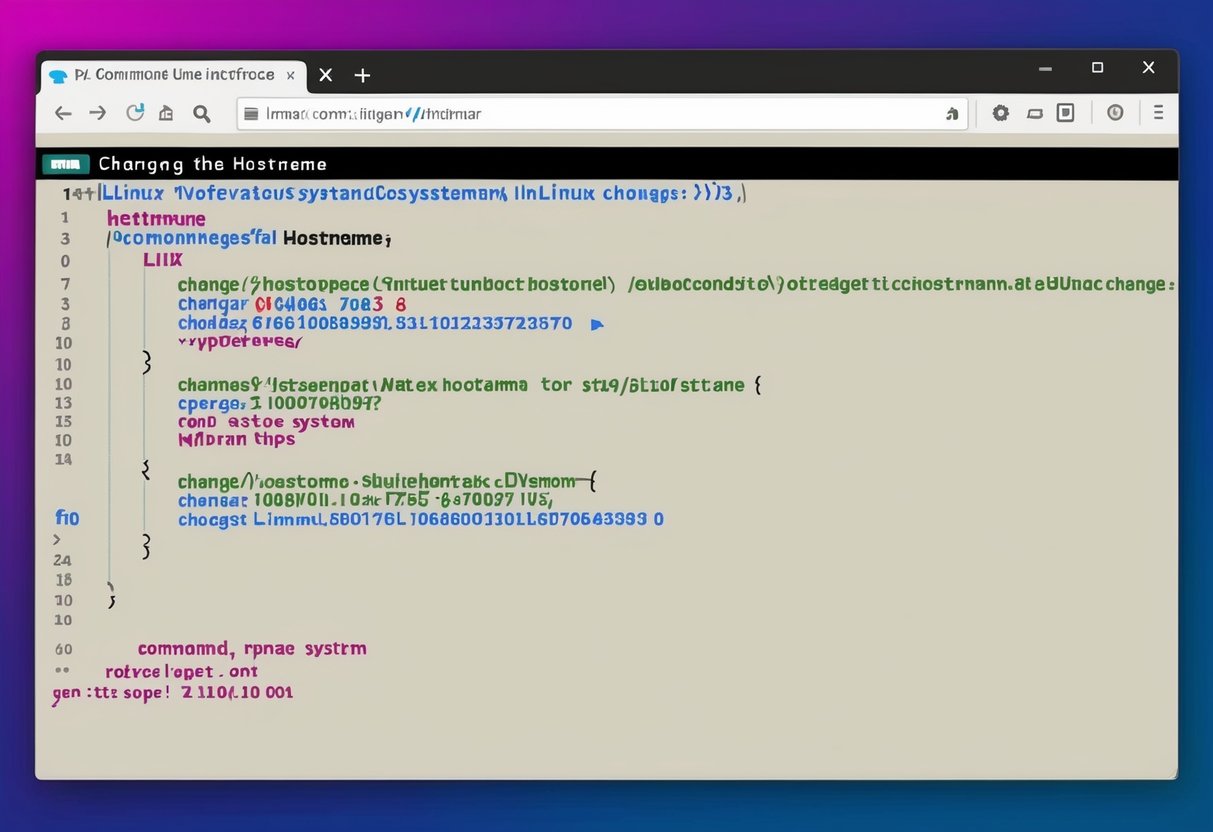
Task: Click the site list icon inside the address bar
Action: 251,113
